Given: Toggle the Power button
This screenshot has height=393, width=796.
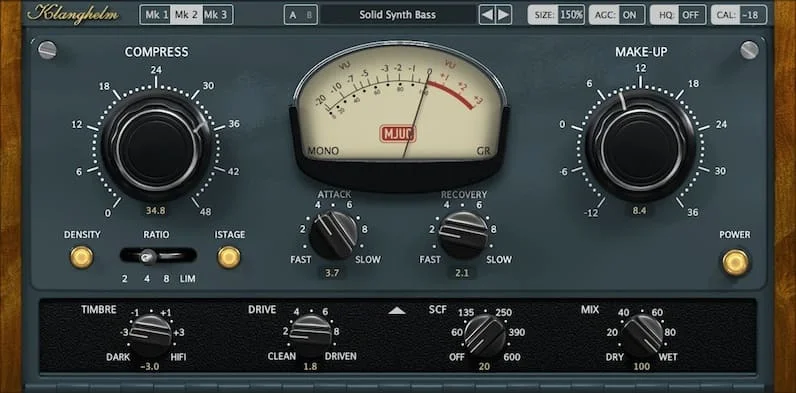Looking at the screenshot, I should pyautogui.click(x=736, y=261).
